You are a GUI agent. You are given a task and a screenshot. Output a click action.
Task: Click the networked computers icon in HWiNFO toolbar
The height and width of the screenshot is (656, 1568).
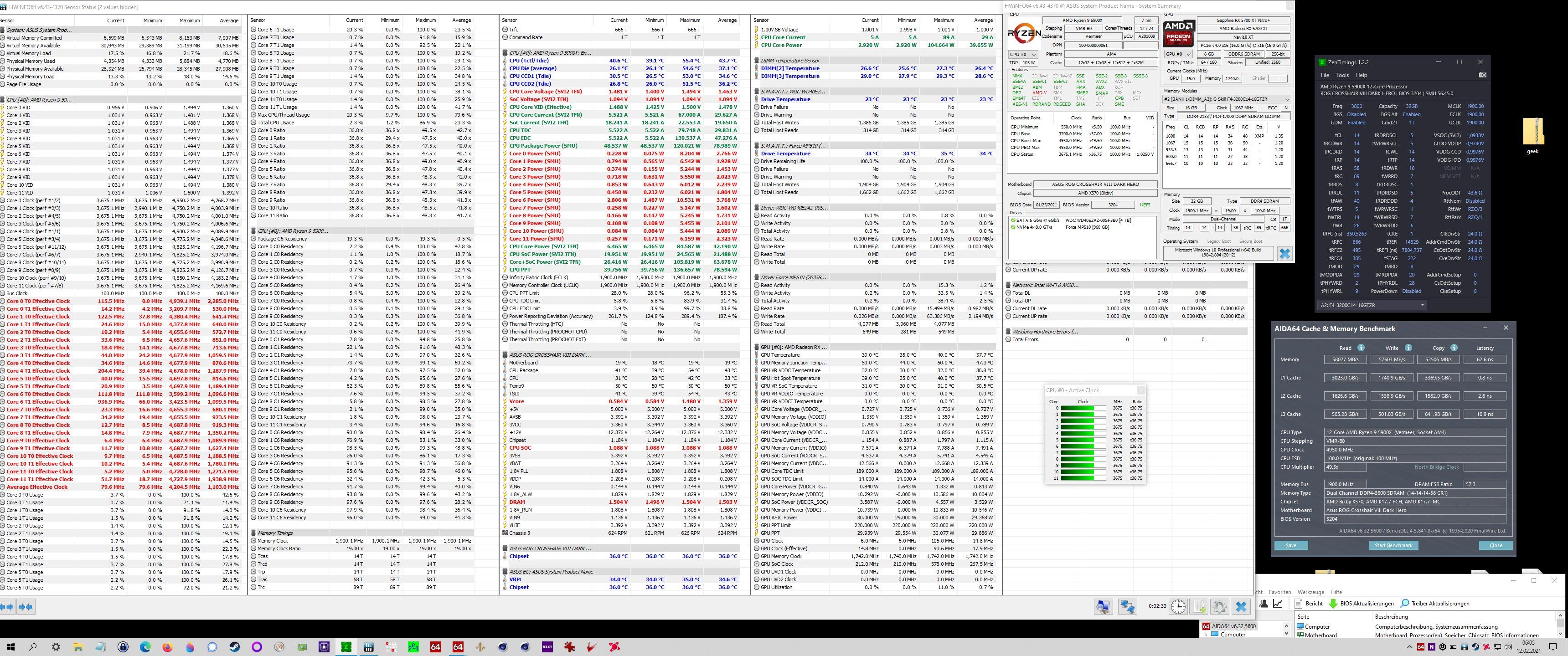pyautogui.click(x=1127, y=607)
